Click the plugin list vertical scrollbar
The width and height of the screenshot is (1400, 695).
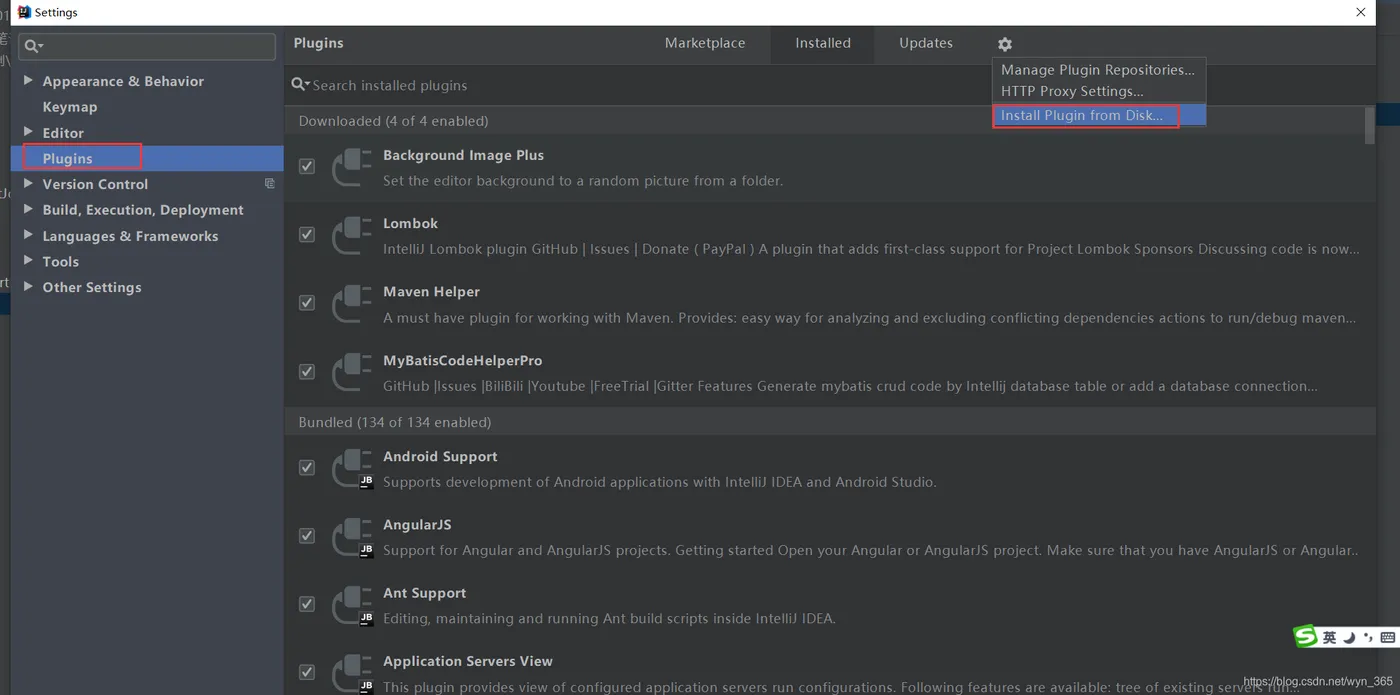coord(1370,127)
